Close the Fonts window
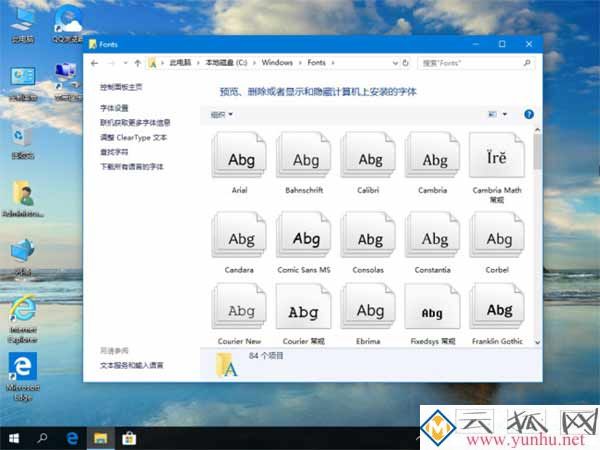This screenshot has height=450, width=600. click(529, 44)
